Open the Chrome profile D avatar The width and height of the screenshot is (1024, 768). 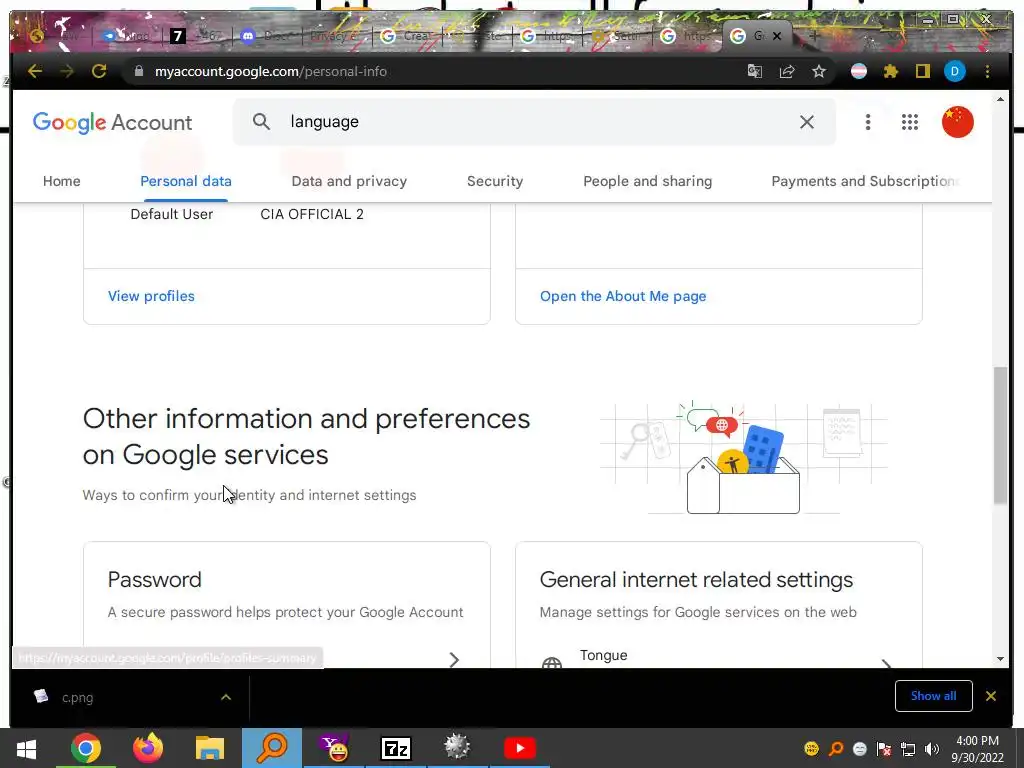(955, 71)
